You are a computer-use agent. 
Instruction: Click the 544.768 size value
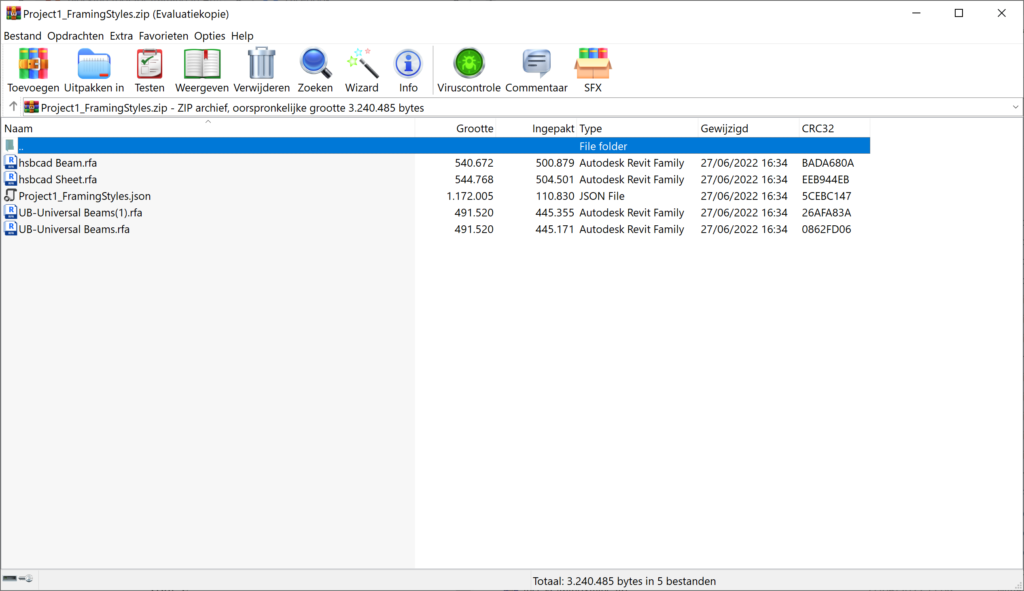(474, 179)
